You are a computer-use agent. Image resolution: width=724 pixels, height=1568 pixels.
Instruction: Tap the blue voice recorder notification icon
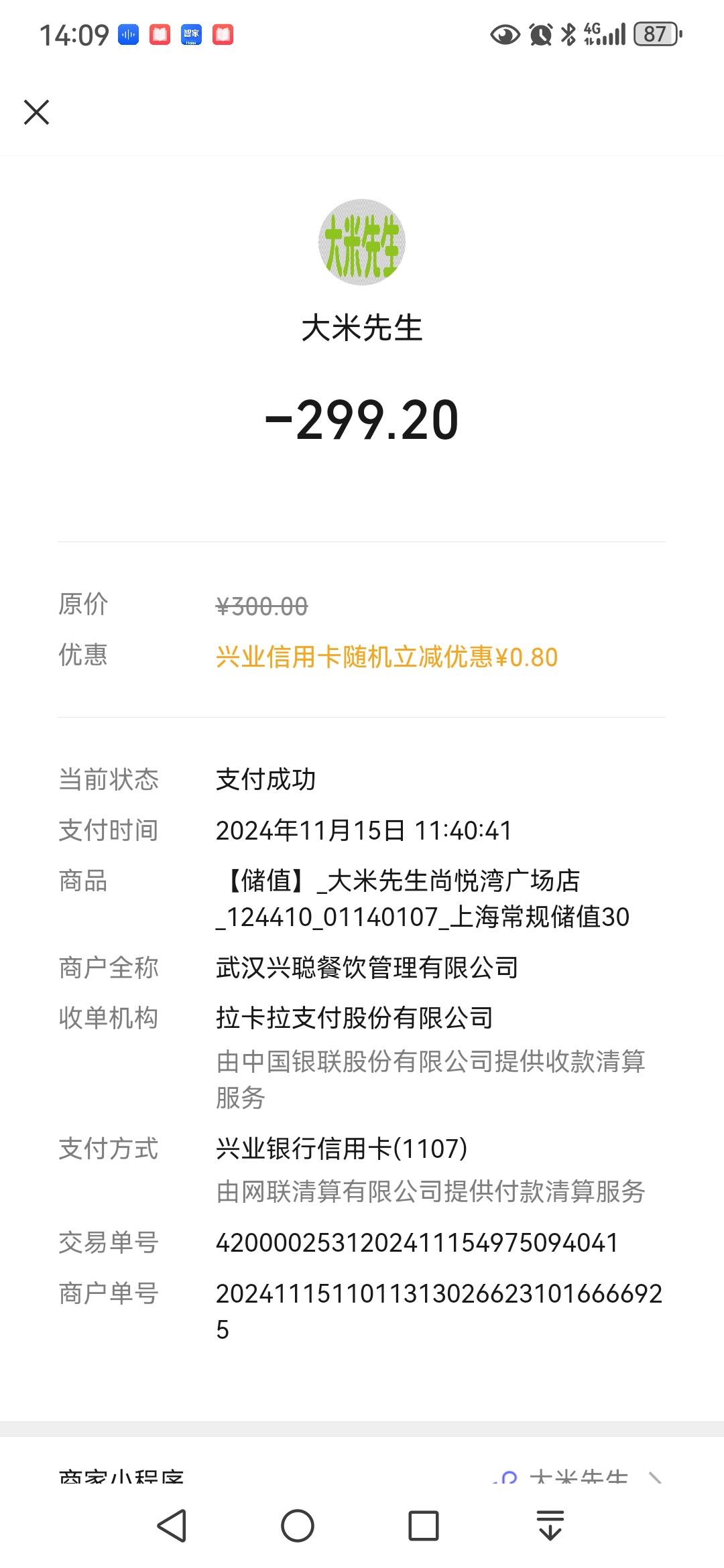(128, 35)
